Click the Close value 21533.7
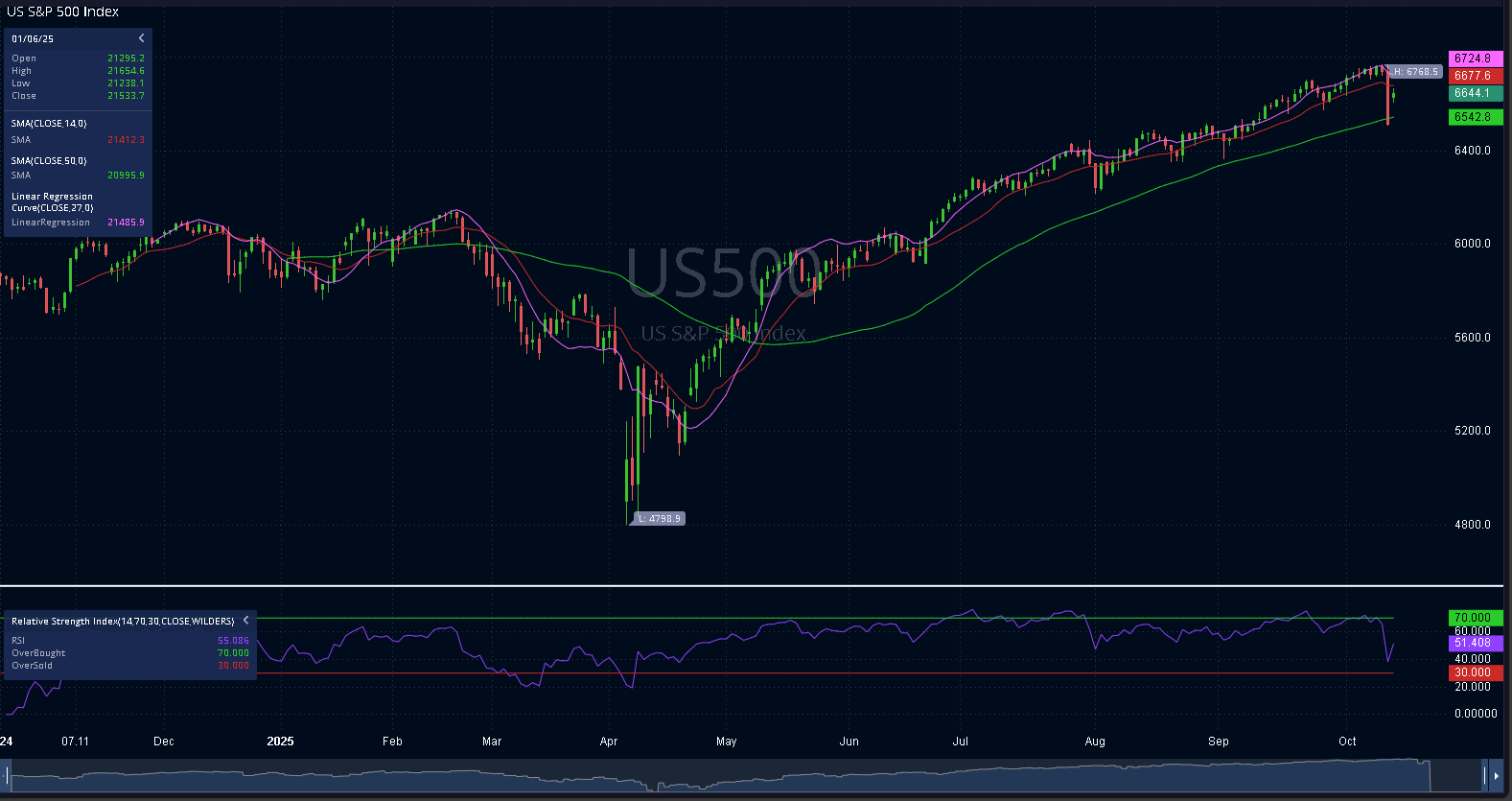This screenshot has height=801, width=1512. point(126,96)
